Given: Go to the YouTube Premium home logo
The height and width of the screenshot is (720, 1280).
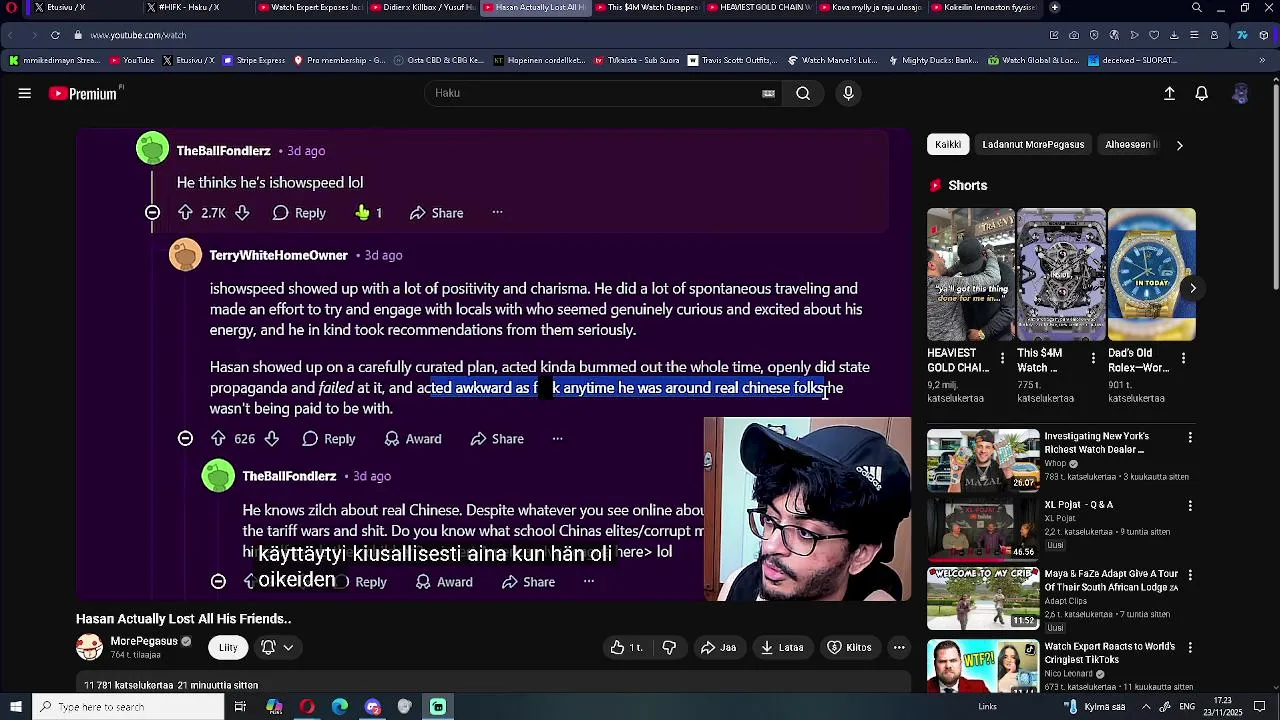Looking at the screenshot, I should [x=85, y=93].
